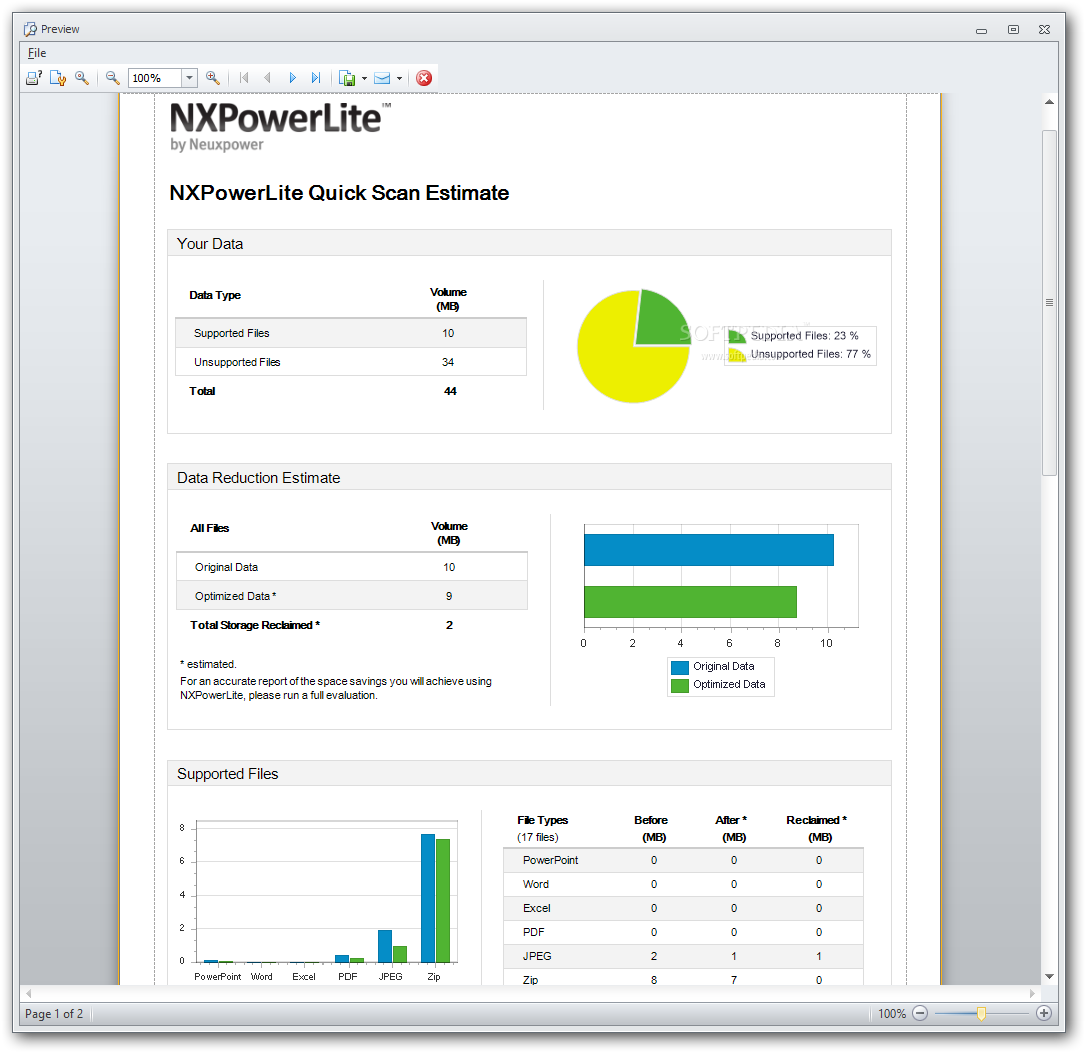Click the status bar zoom slider handle
Image resolution: width=1086 pixels, height=1053 pixels.
[x=981, y=1014]
